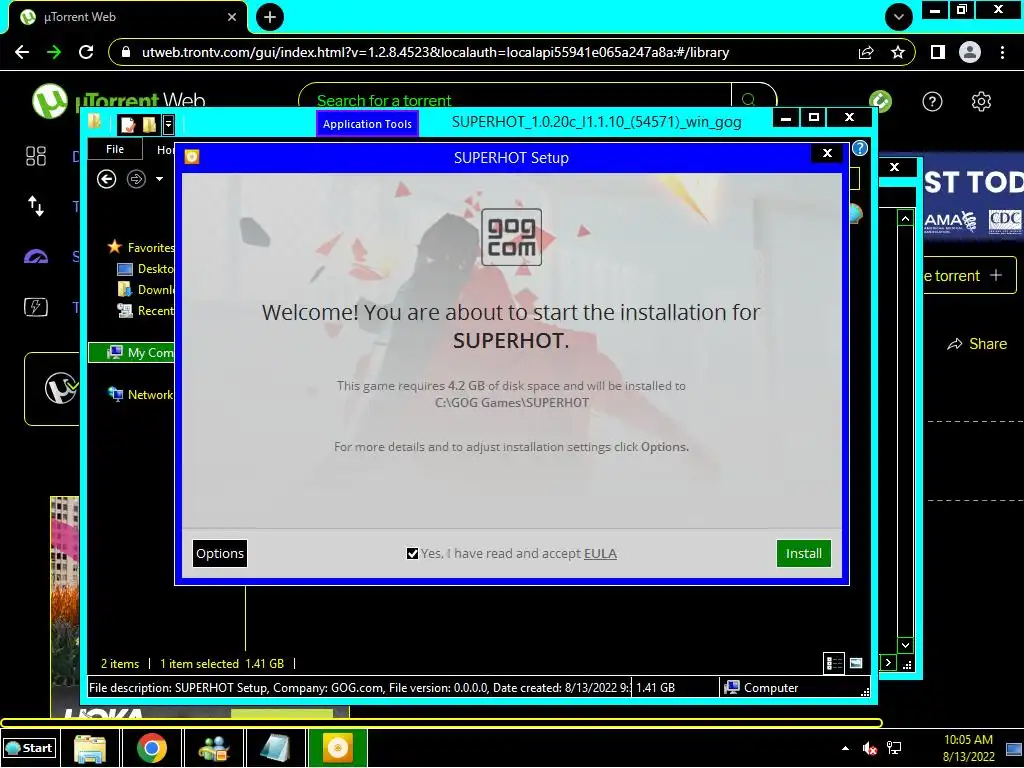Open the SUPERHOT Setup taskbar item

[338, 748]
